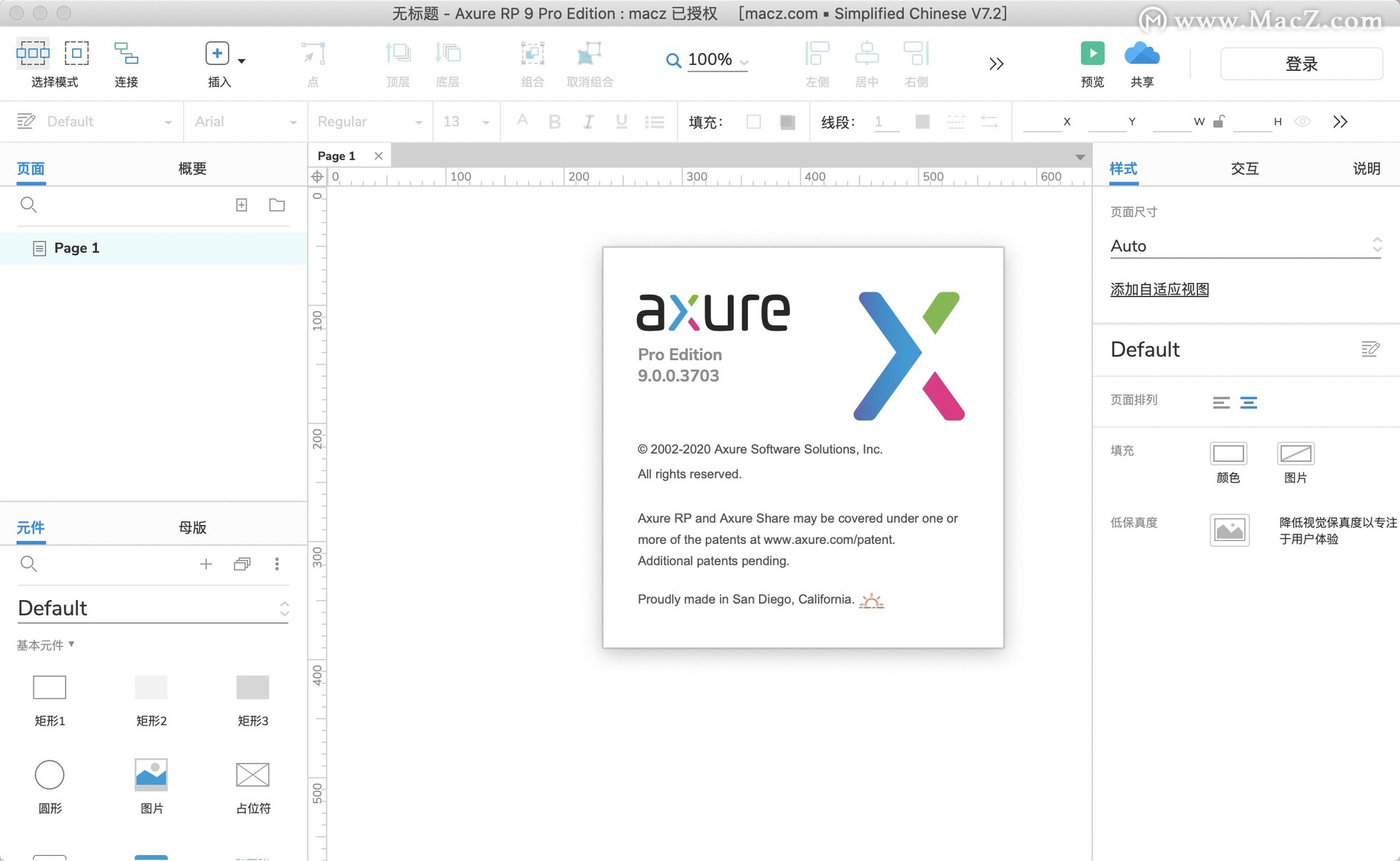Open the line arrow style icon

point(989,122)
